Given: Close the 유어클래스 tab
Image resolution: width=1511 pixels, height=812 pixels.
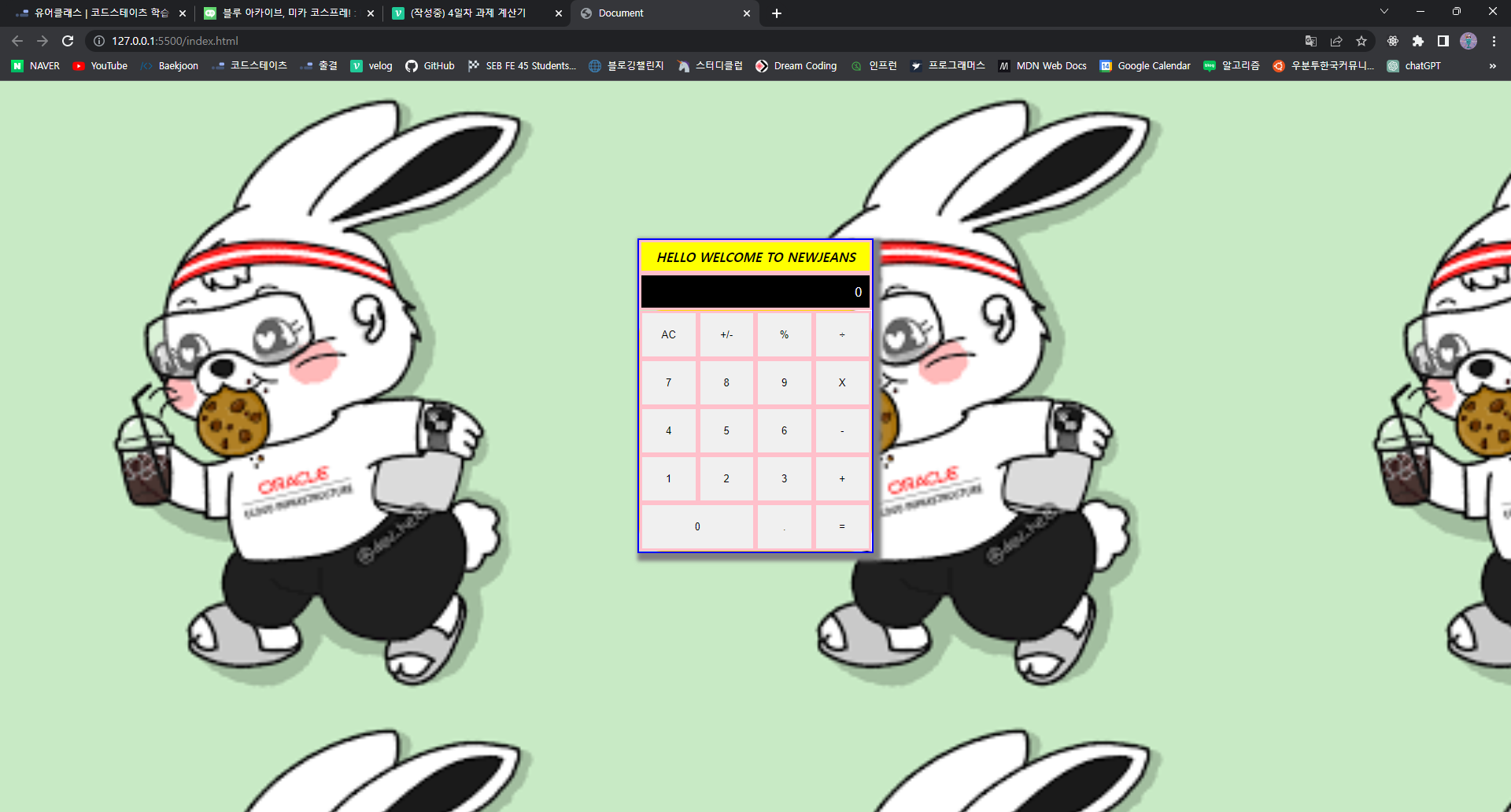Looking at the screenshot, I should pos(183,13).
